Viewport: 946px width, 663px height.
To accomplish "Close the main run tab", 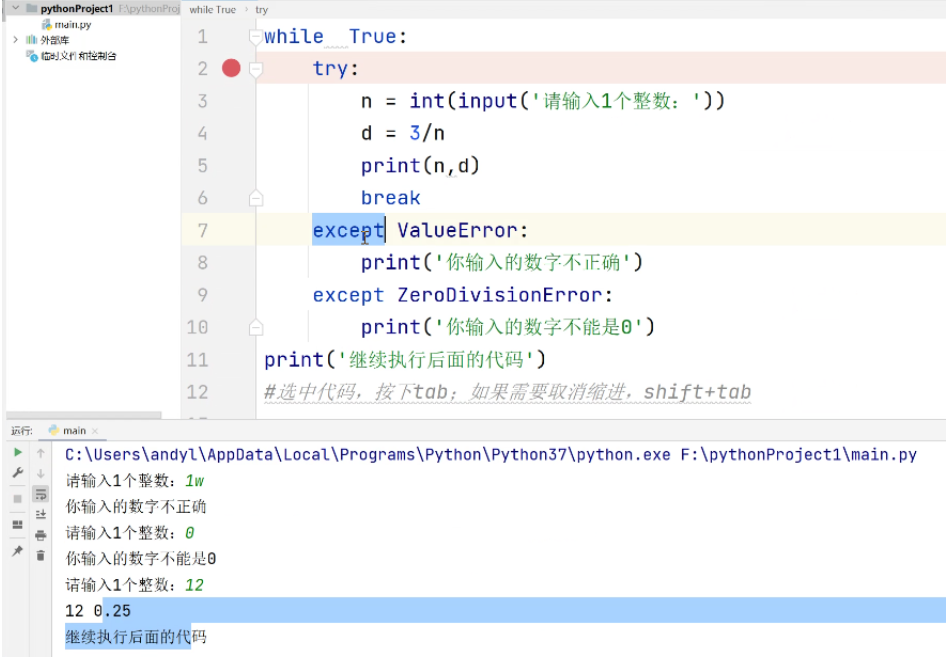I will click(96, 431).
